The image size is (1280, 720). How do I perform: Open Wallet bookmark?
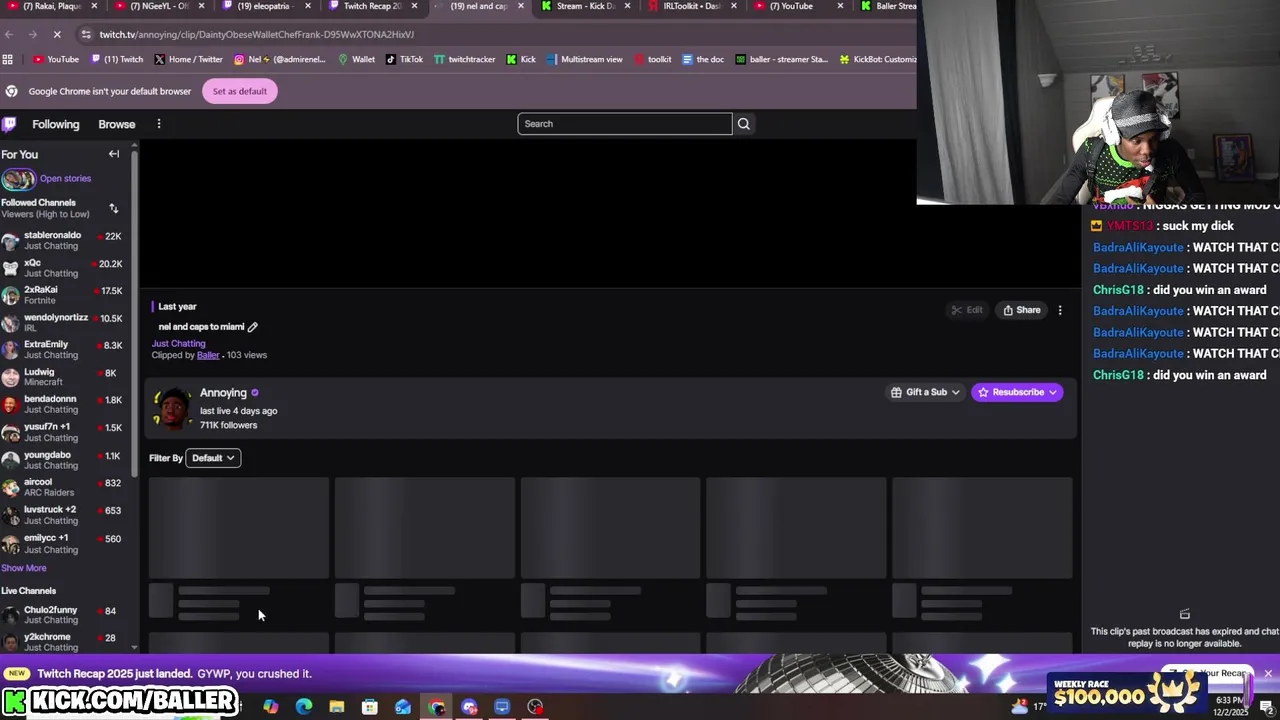pyautogui.click(x=356, y=59)
